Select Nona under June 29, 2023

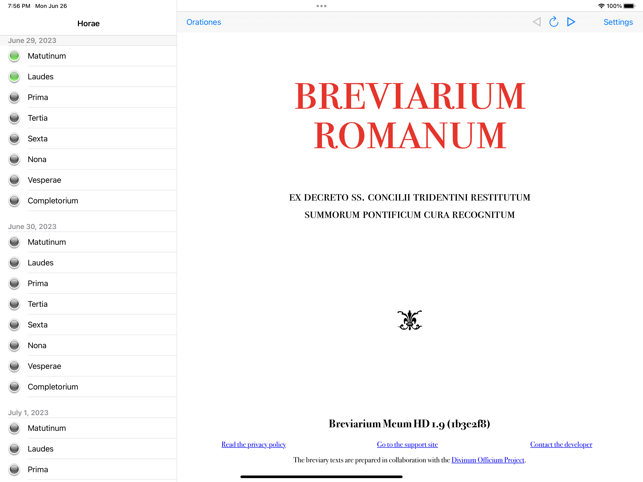pos(88,159)
